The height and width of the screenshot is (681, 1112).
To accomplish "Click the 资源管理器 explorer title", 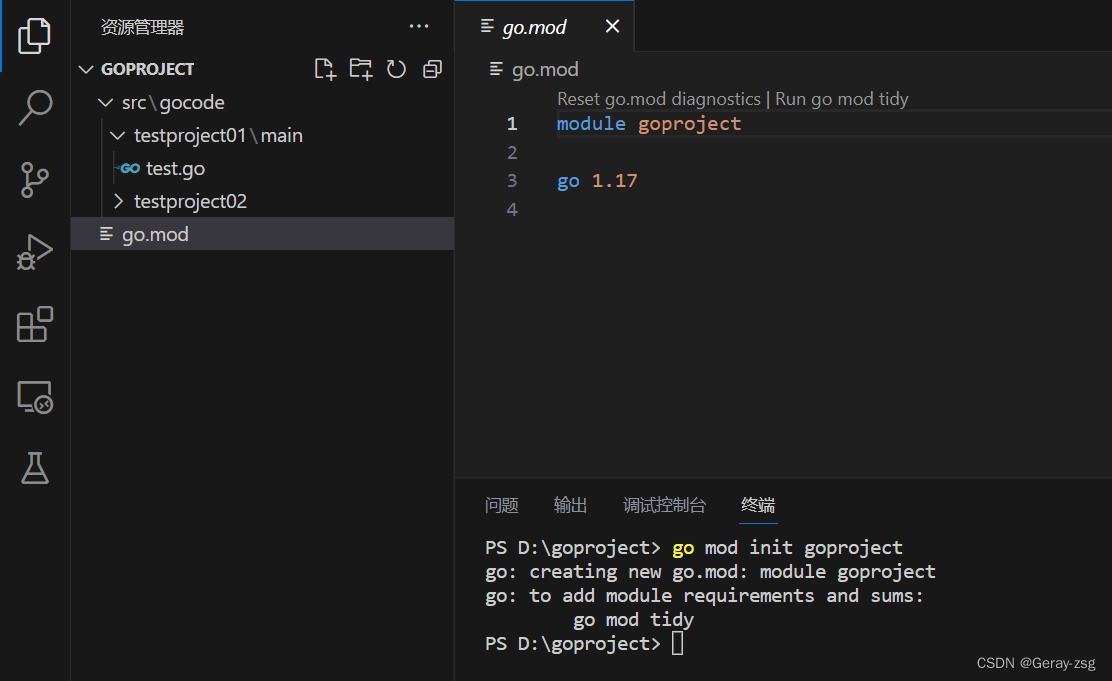I will point(143,27).
